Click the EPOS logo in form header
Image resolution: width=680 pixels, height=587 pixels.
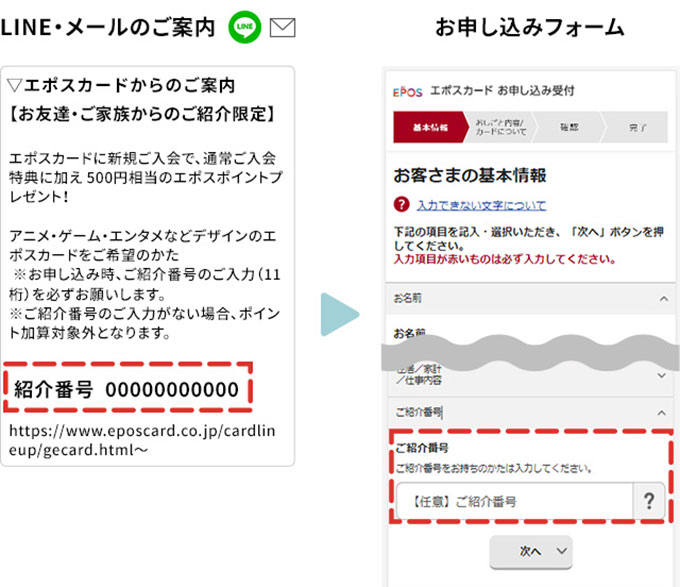pos(408,91)
